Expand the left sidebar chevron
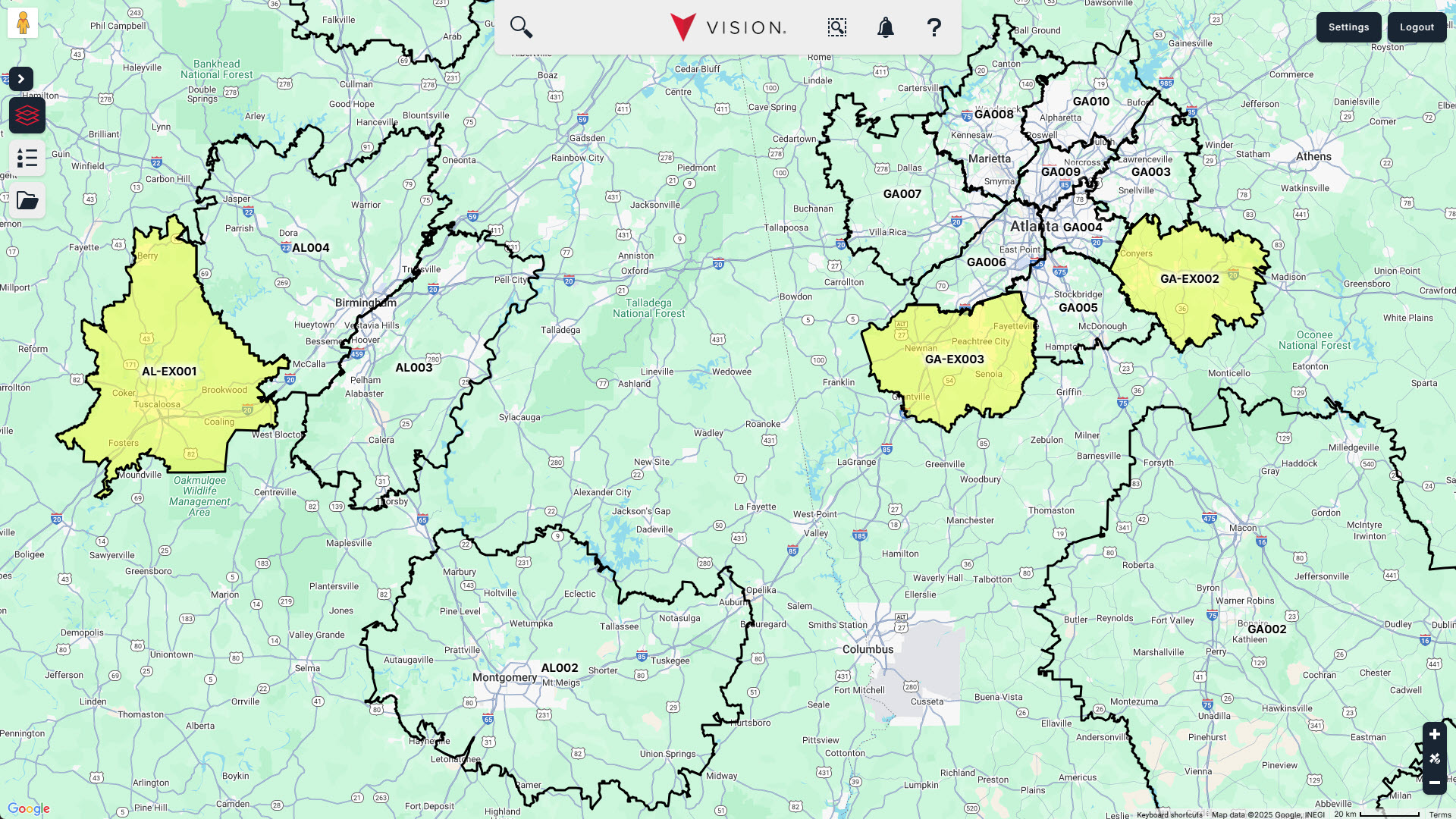 point(21,79)
